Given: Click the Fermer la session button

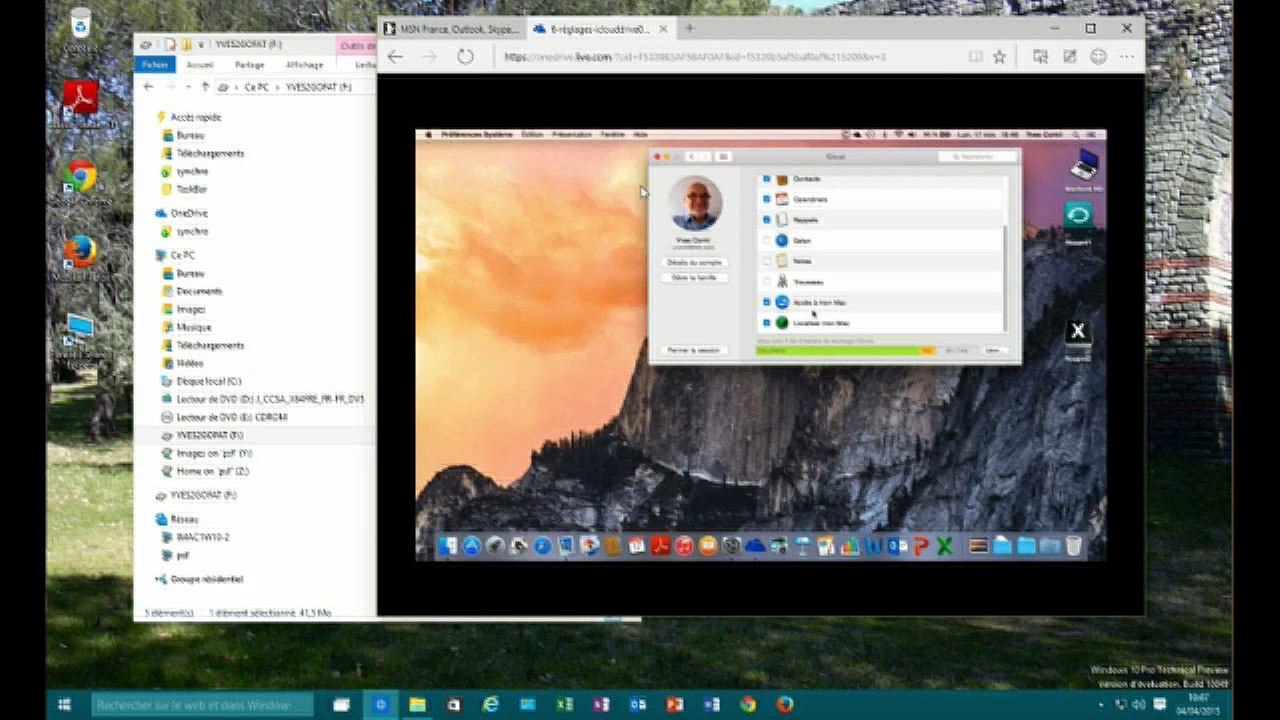Looking at the screenshot, I should (x=694, y=350).
